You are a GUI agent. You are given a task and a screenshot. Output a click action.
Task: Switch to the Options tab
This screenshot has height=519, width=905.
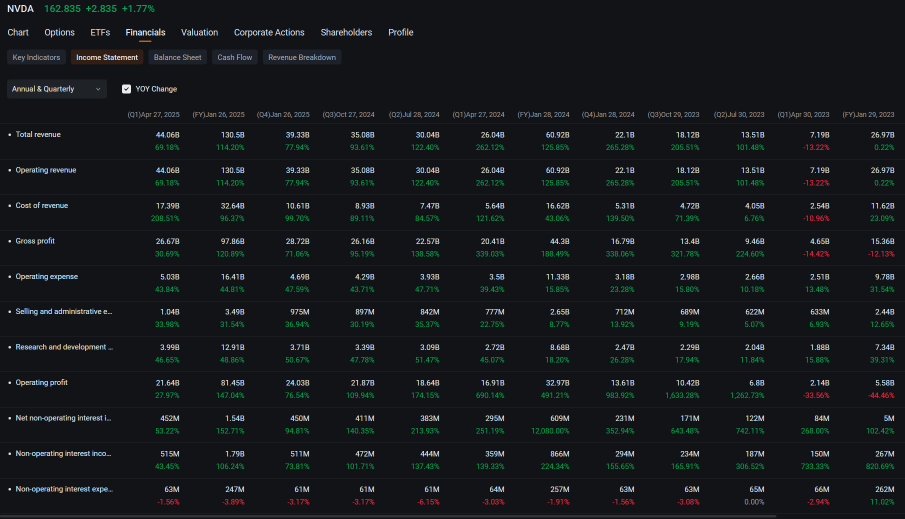59,32
